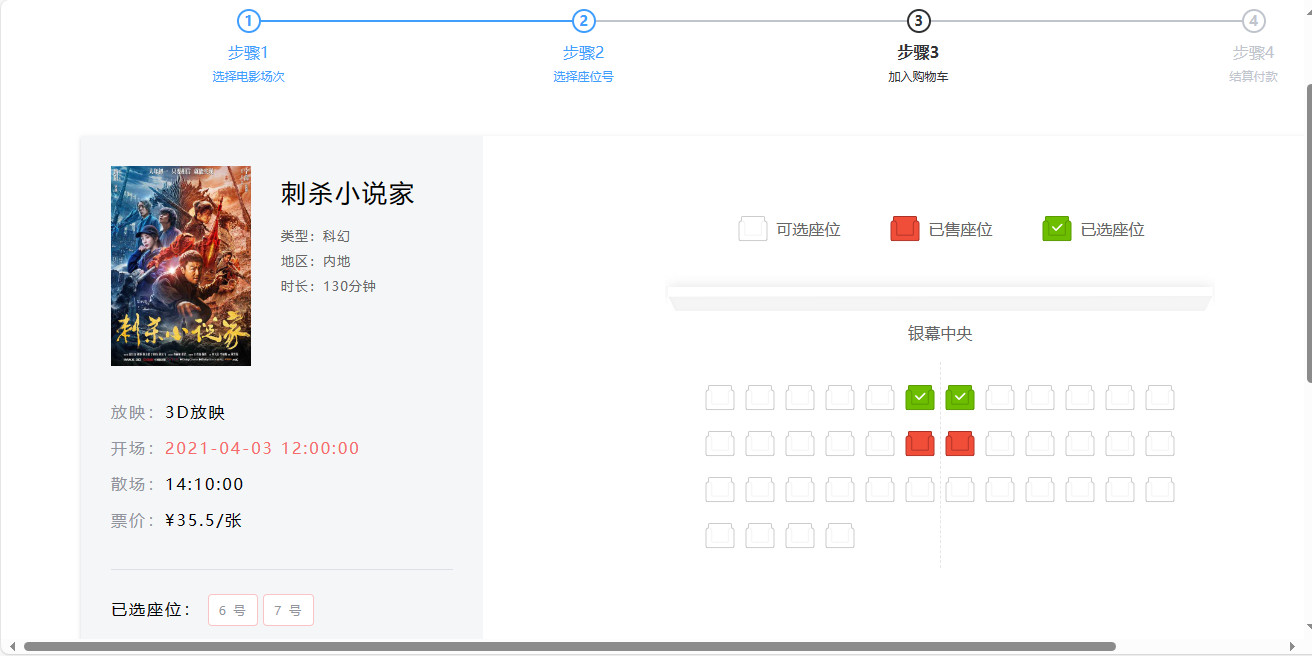Choose the seventh seat in row three
This screenshot has width=1312, height=656.
pos(960,490)
